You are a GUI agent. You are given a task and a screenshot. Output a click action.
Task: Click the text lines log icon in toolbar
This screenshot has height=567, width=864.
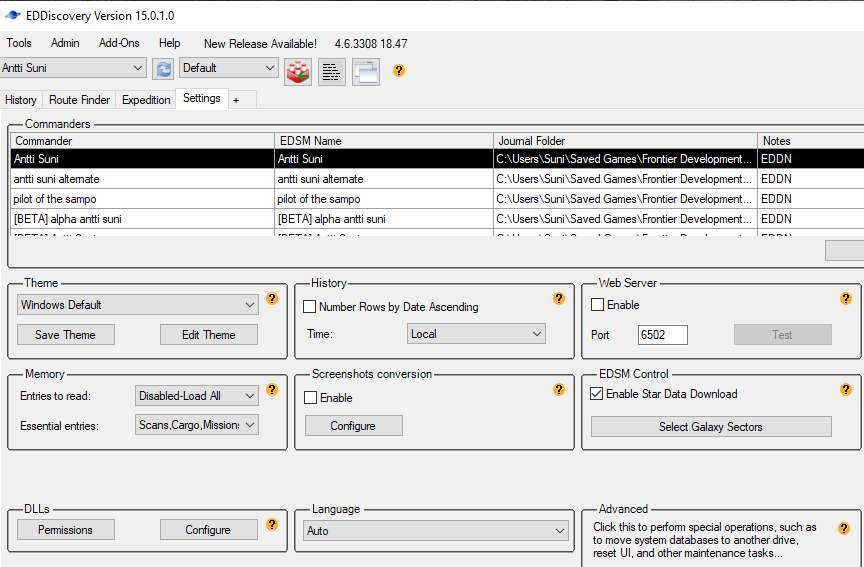coord(331,72)
